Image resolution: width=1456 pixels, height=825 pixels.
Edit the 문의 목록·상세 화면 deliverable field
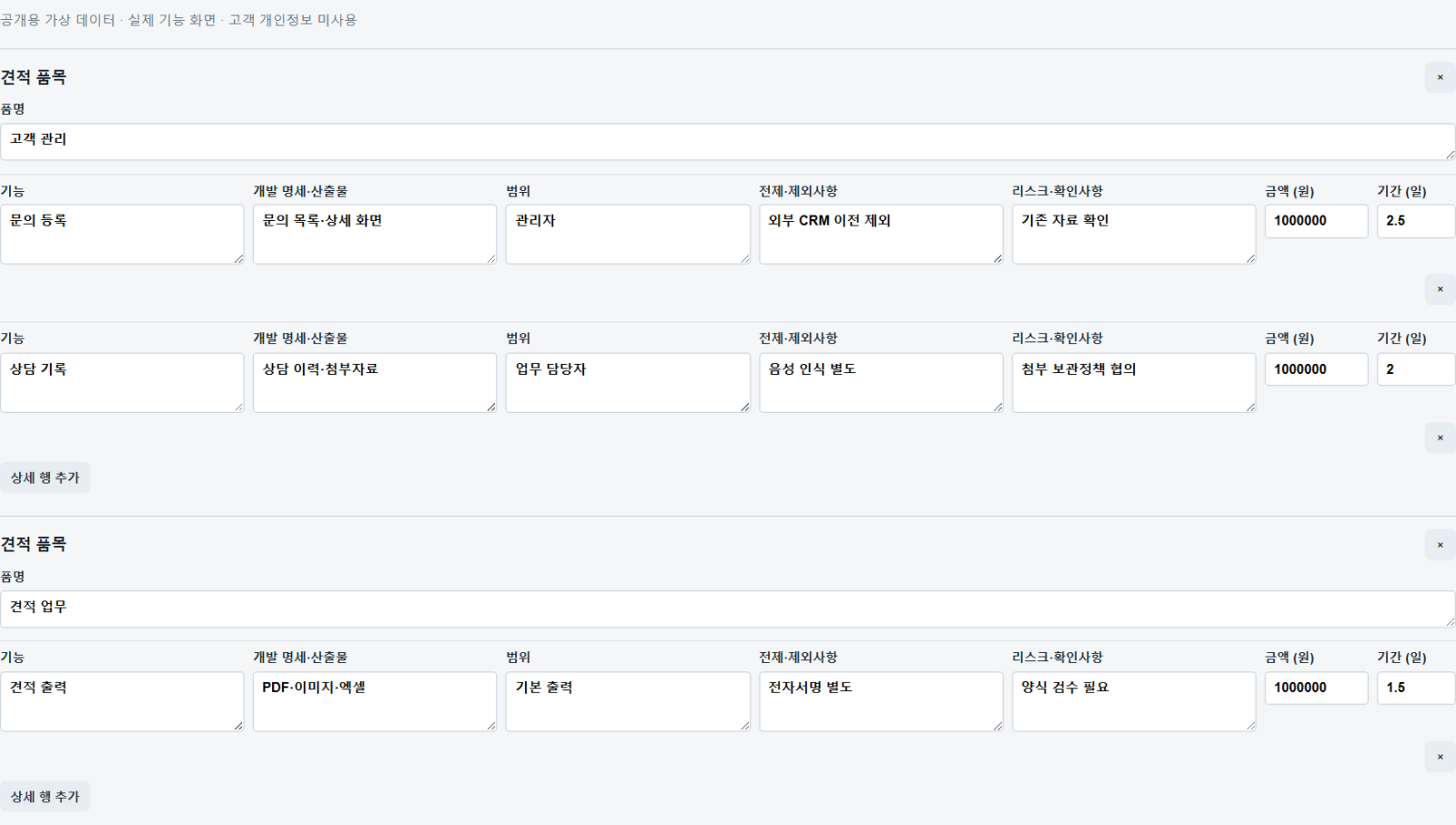(x=375, y=235)
